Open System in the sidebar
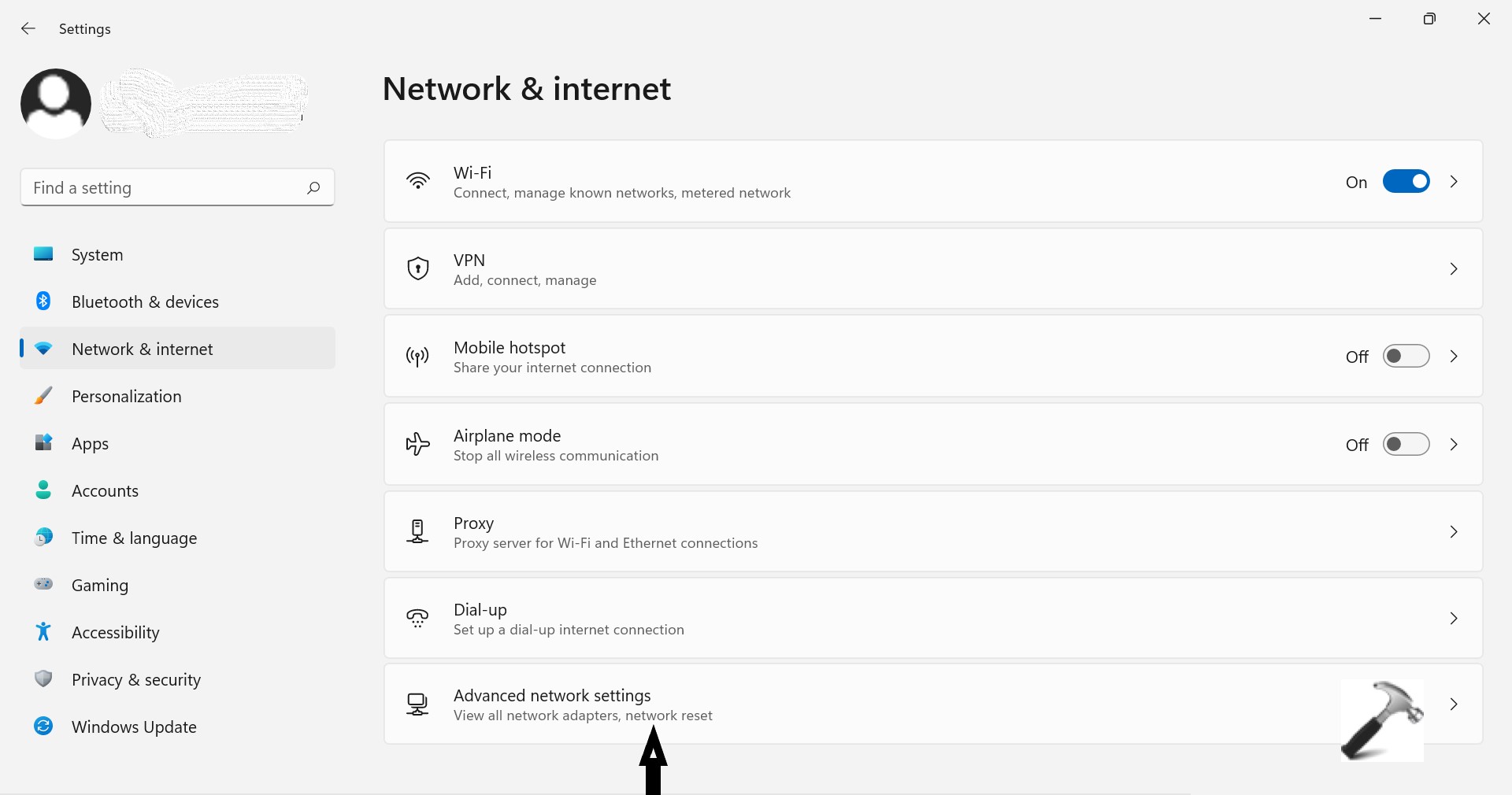Screen dimensions: 1512x795 coord(97,255)
